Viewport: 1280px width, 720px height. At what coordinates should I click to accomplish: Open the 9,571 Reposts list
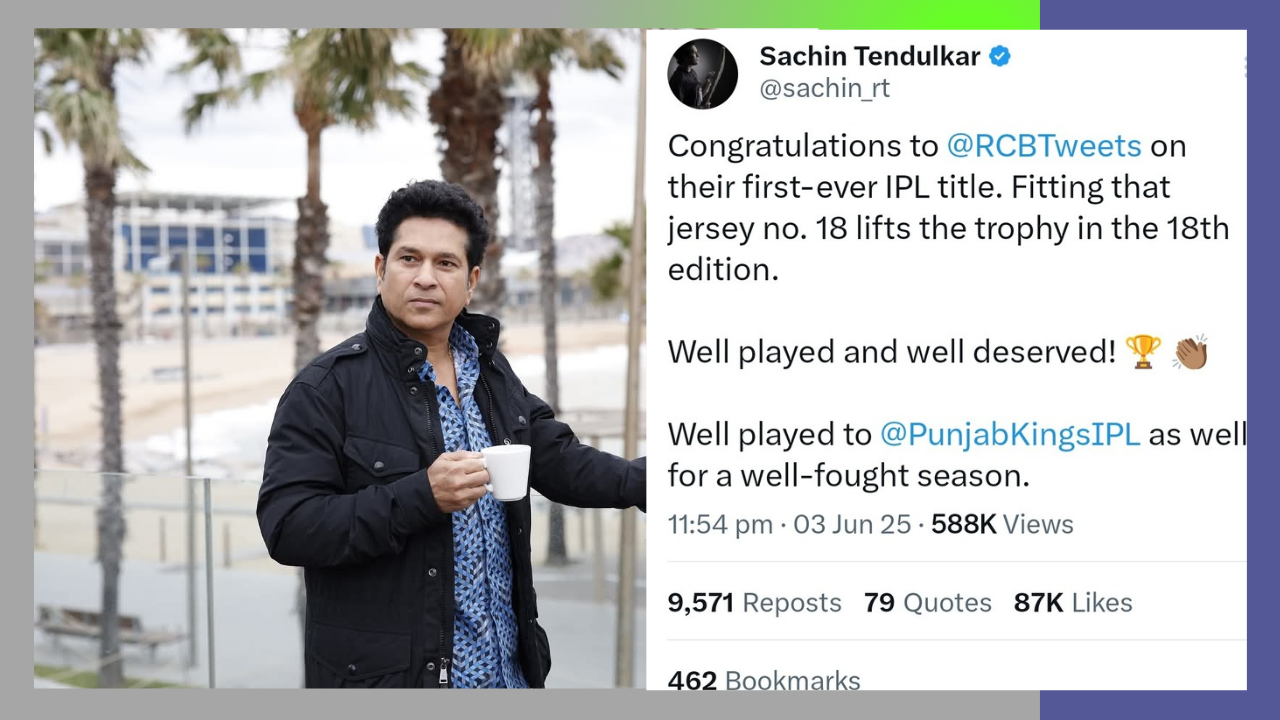pos(755,603)
